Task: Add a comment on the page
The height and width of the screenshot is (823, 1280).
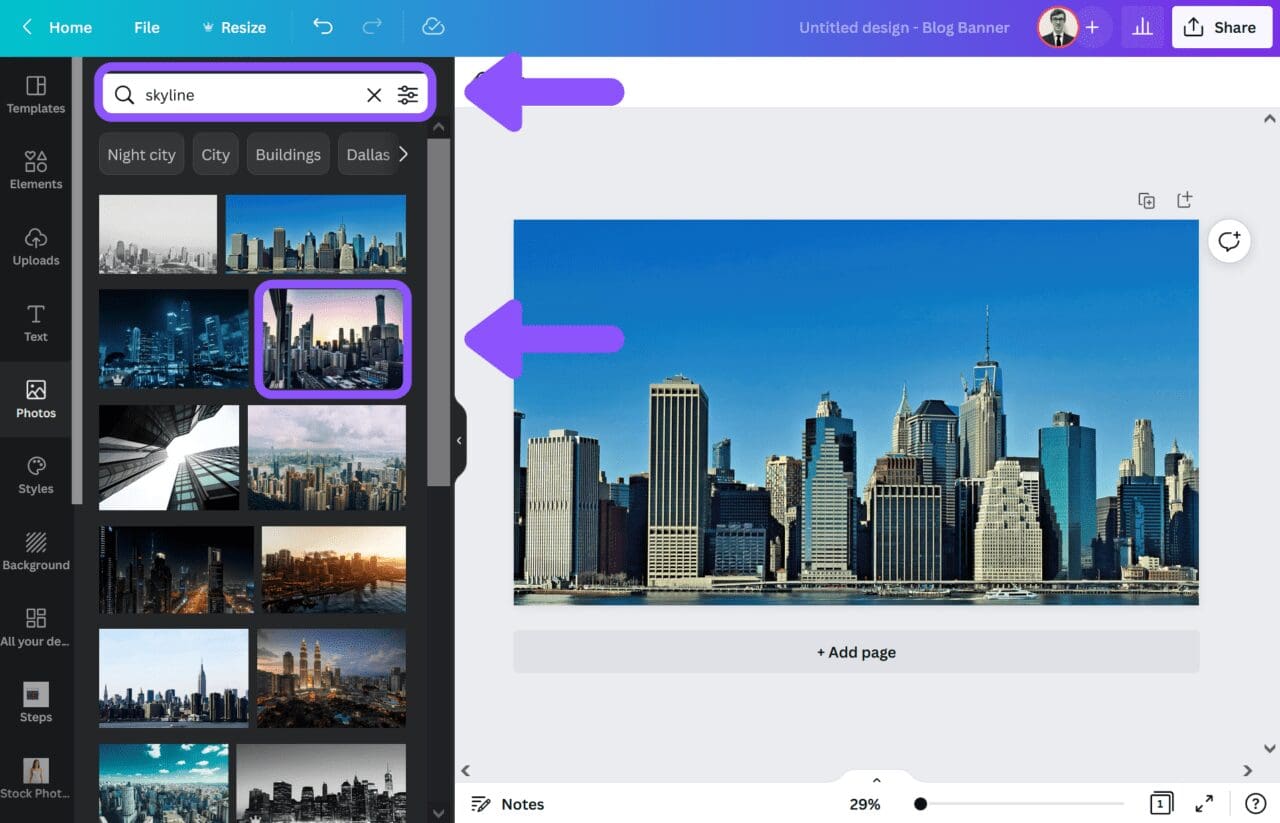Action: coord(1229,240)
